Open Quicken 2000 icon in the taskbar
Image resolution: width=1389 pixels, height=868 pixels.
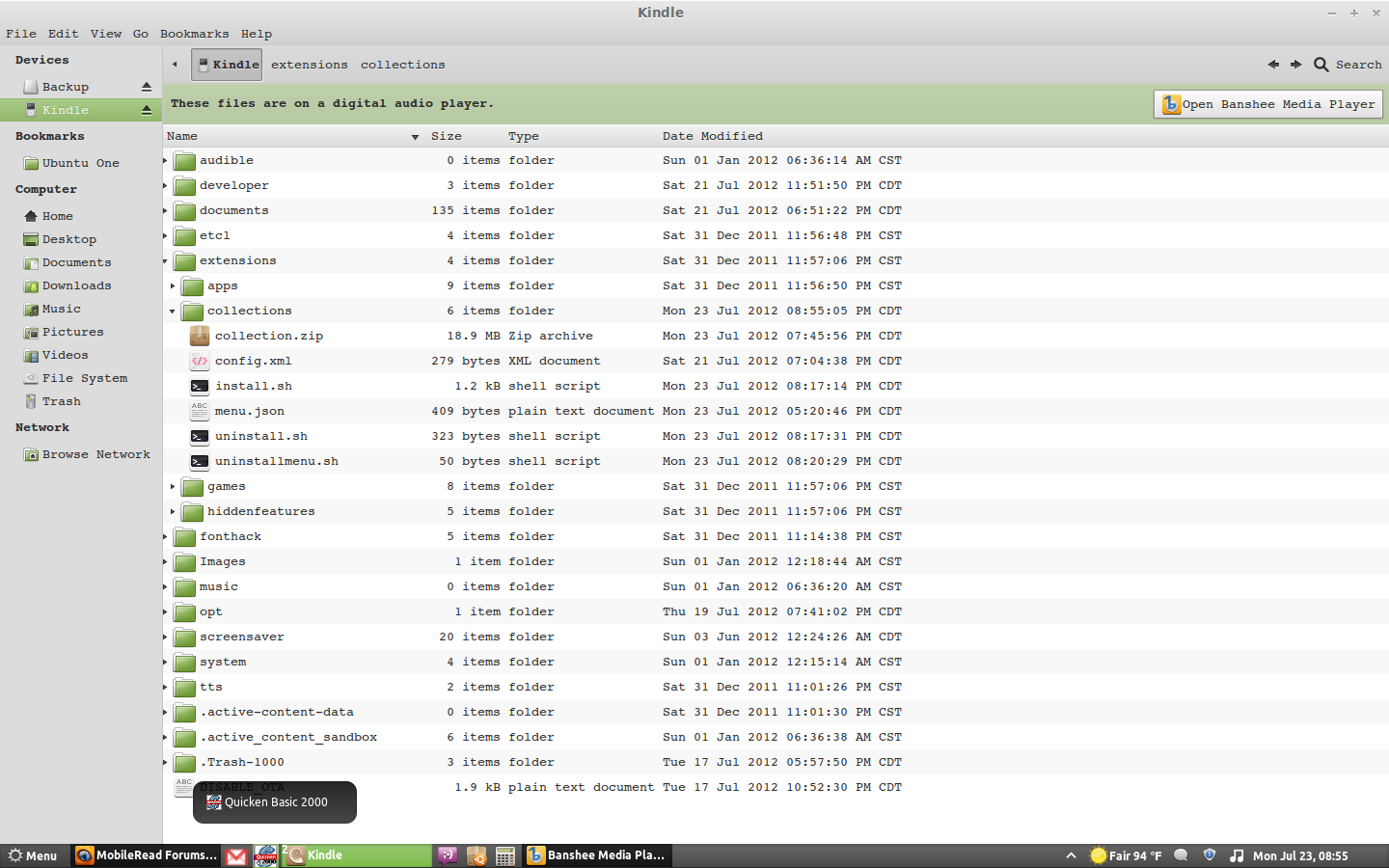click(265, 855)
